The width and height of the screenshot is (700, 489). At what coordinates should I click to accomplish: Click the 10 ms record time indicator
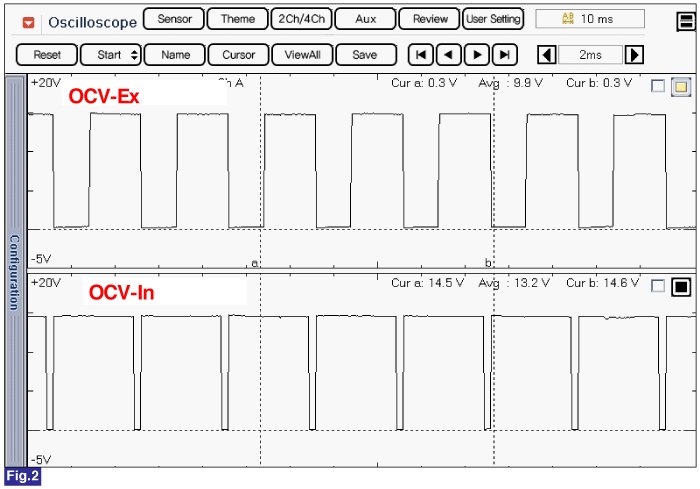(590, 19)
